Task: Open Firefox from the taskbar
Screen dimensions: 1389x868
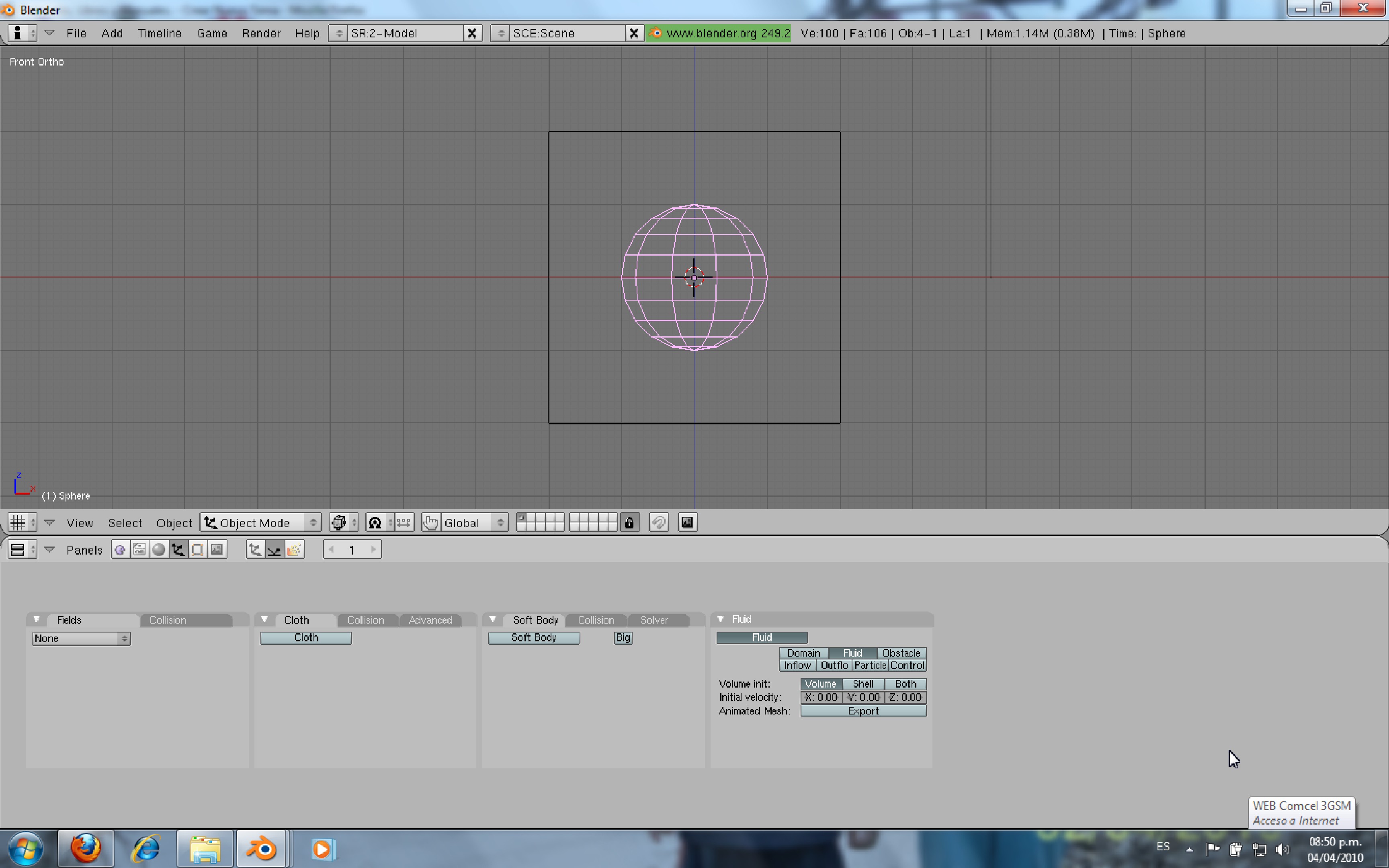Action: point(86,848)
